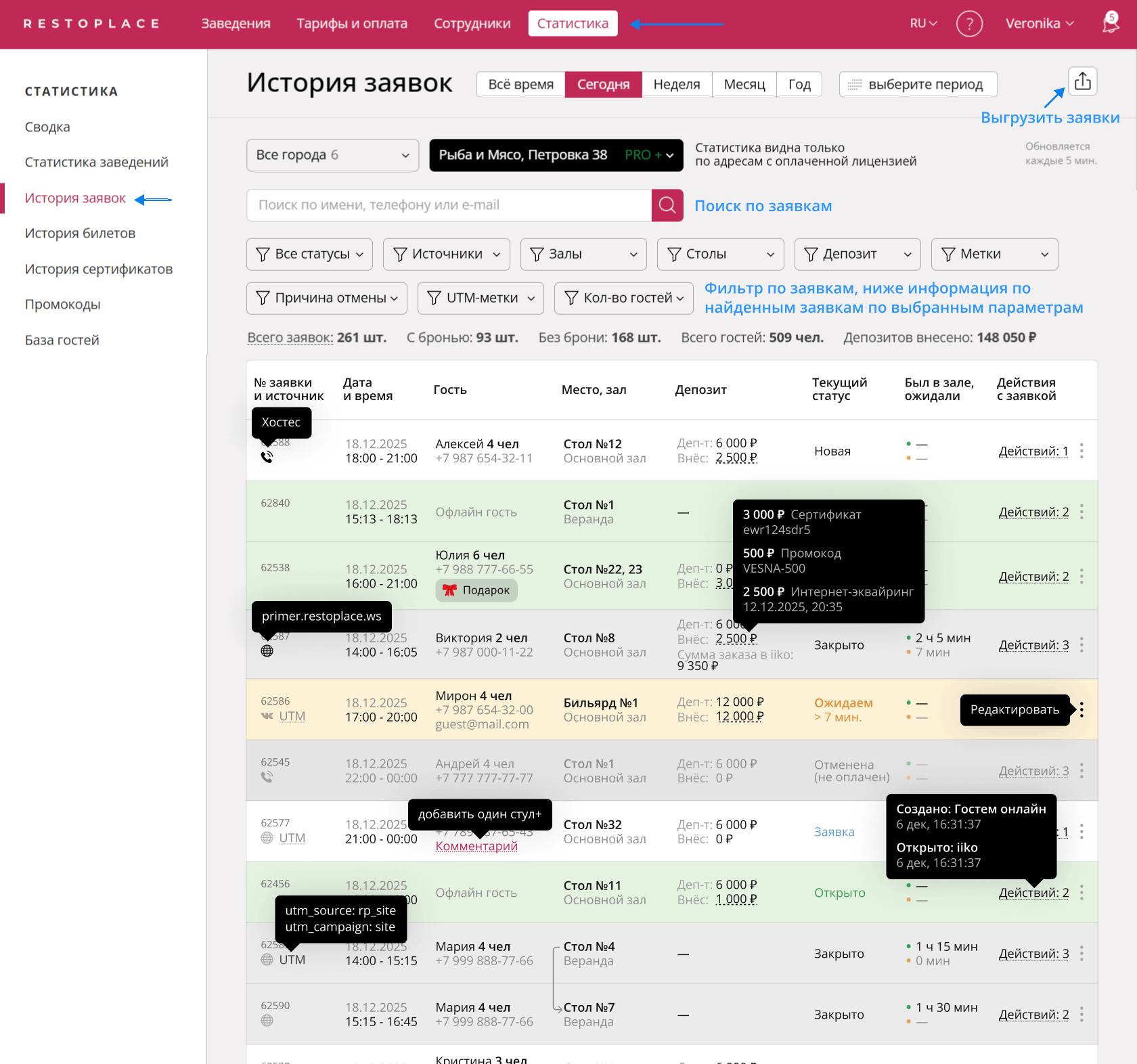1137x1064 pixels.
Task: Open the three-dot actions menu for request 62840
Action: point(1081,512)
